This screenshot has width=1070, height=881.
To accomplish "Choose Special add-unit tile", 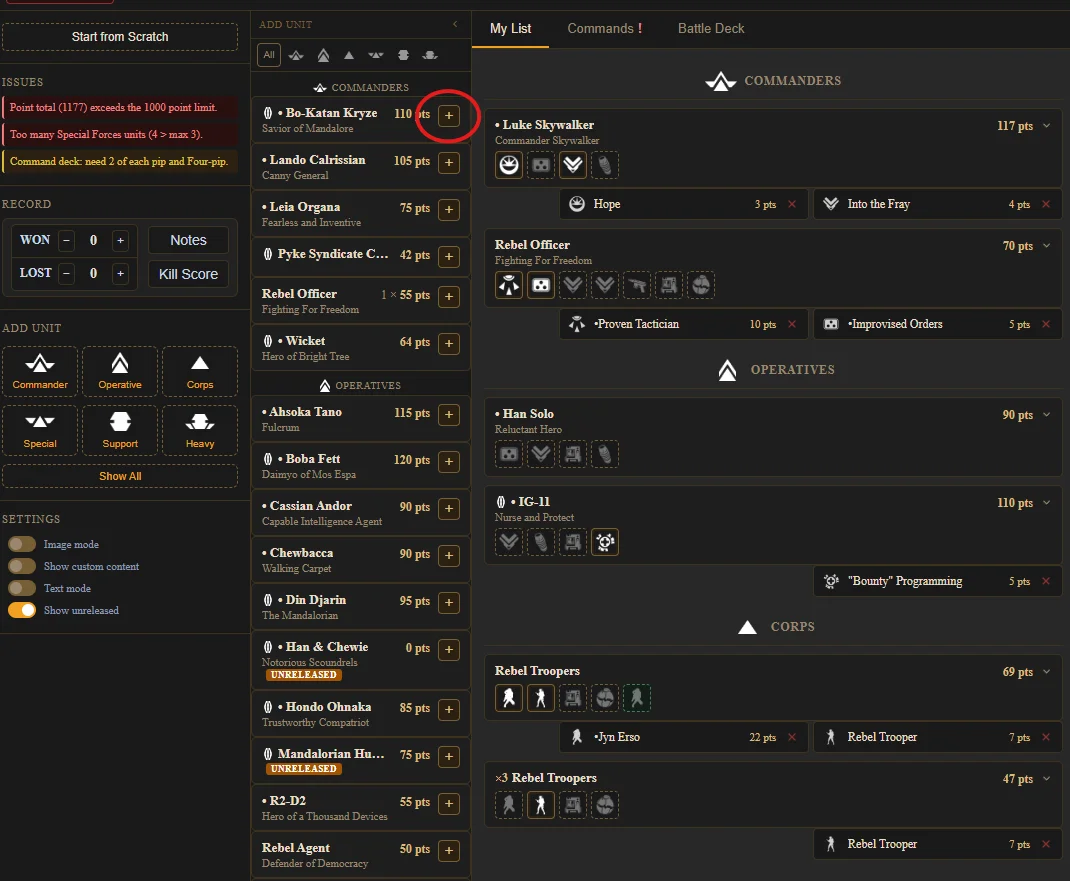I will click(40, 430).
